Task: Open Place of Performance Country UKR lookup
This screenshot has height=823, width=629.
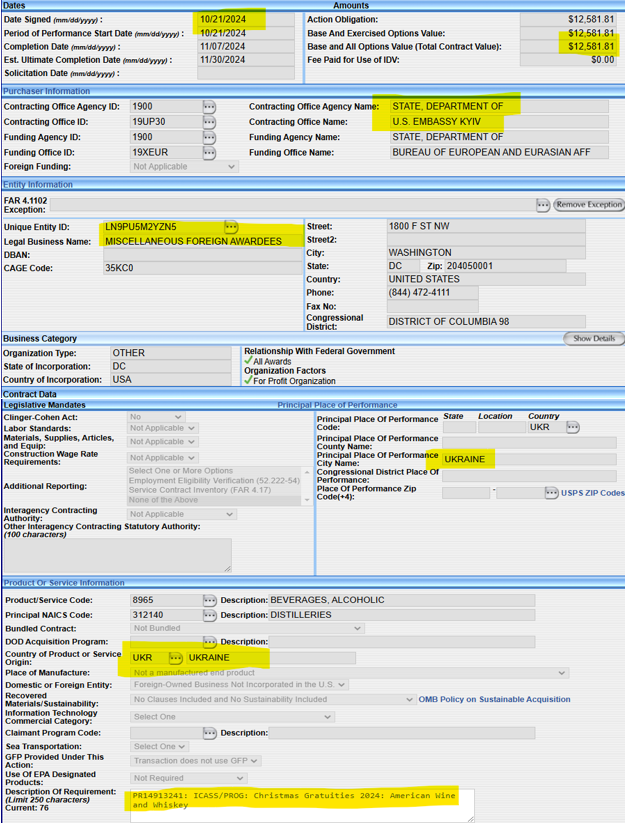Action: pos(573,427)
